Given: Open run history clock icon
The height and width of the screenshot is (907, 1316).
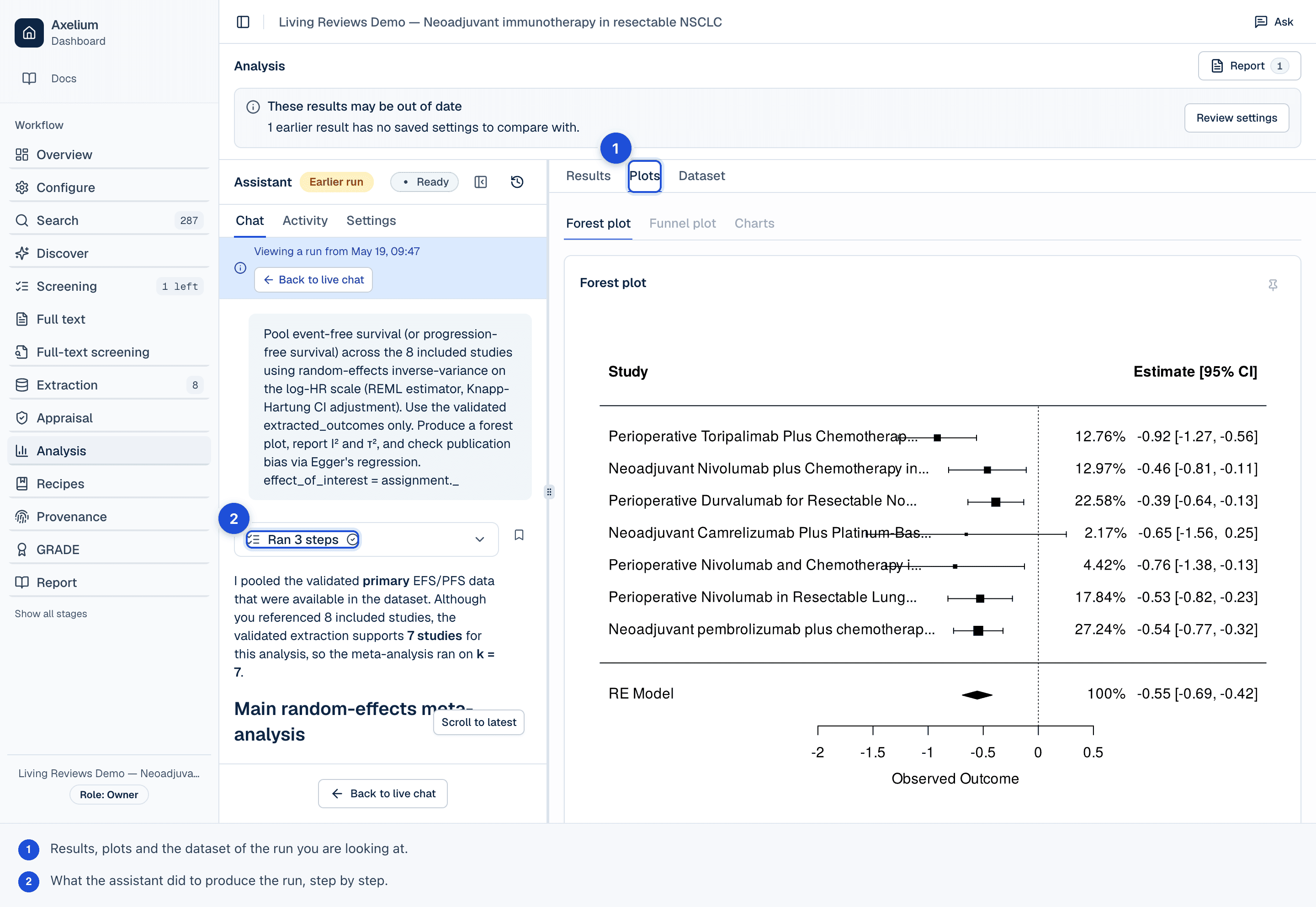Looking at the screenshot, I should tap(517, 182).
